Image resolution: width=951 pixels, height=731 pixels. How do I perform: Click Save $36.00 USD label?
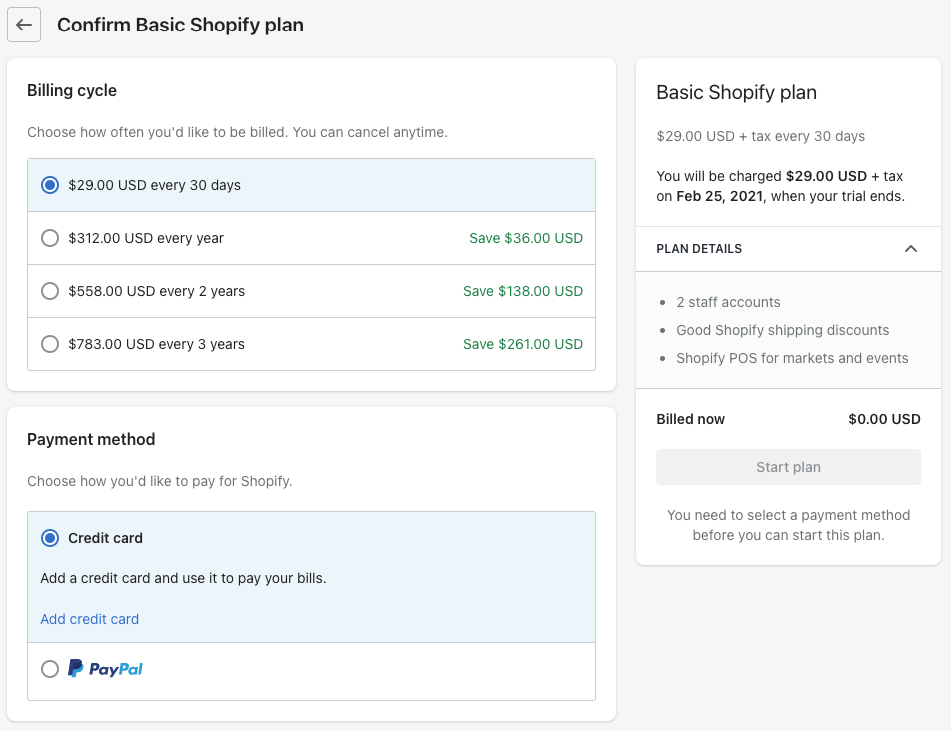pos(525,238)
